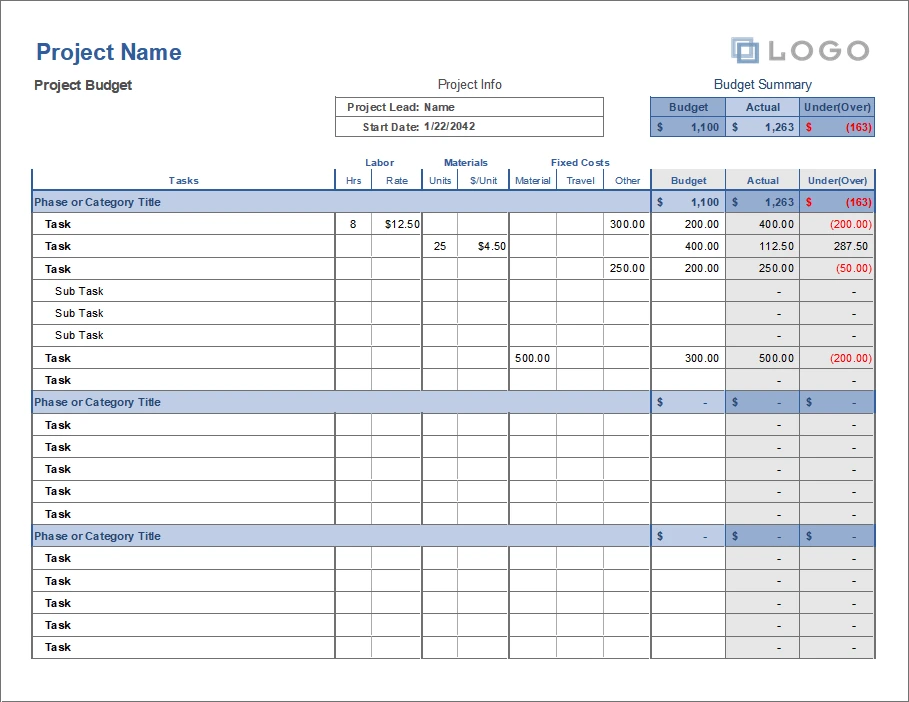Select the Travel column under Fixed Costs

tap(581, 180)
